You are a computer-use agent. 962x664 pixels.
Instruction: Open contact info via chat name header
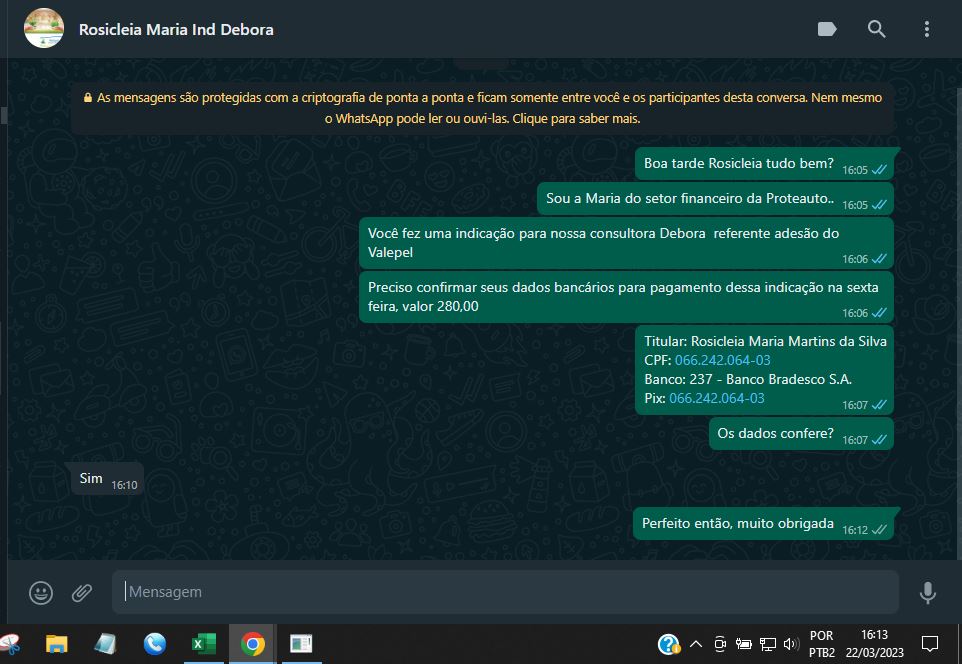tap(176, 29)
